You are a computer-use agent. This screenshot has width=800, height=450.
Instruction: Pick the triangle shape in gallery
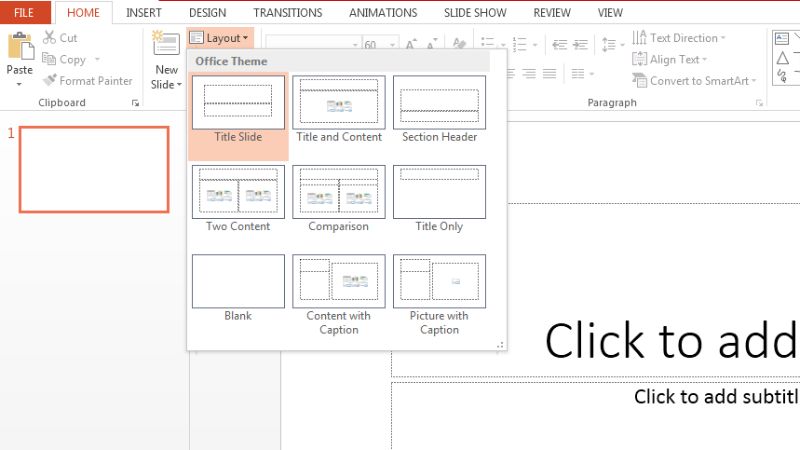[783, 58]
